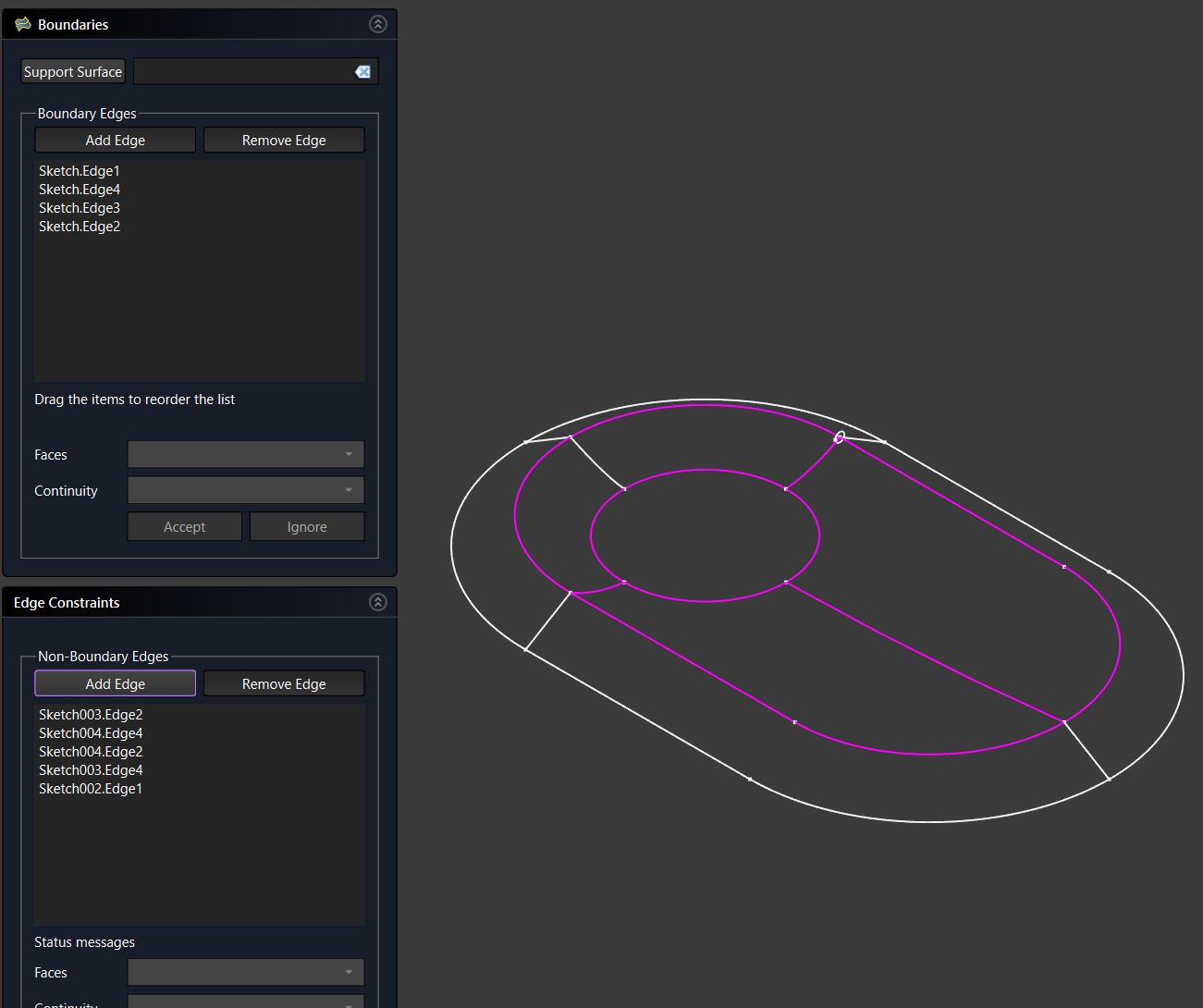Click the Support Surface button
1203x1008 pixels.
click(73, 72)
